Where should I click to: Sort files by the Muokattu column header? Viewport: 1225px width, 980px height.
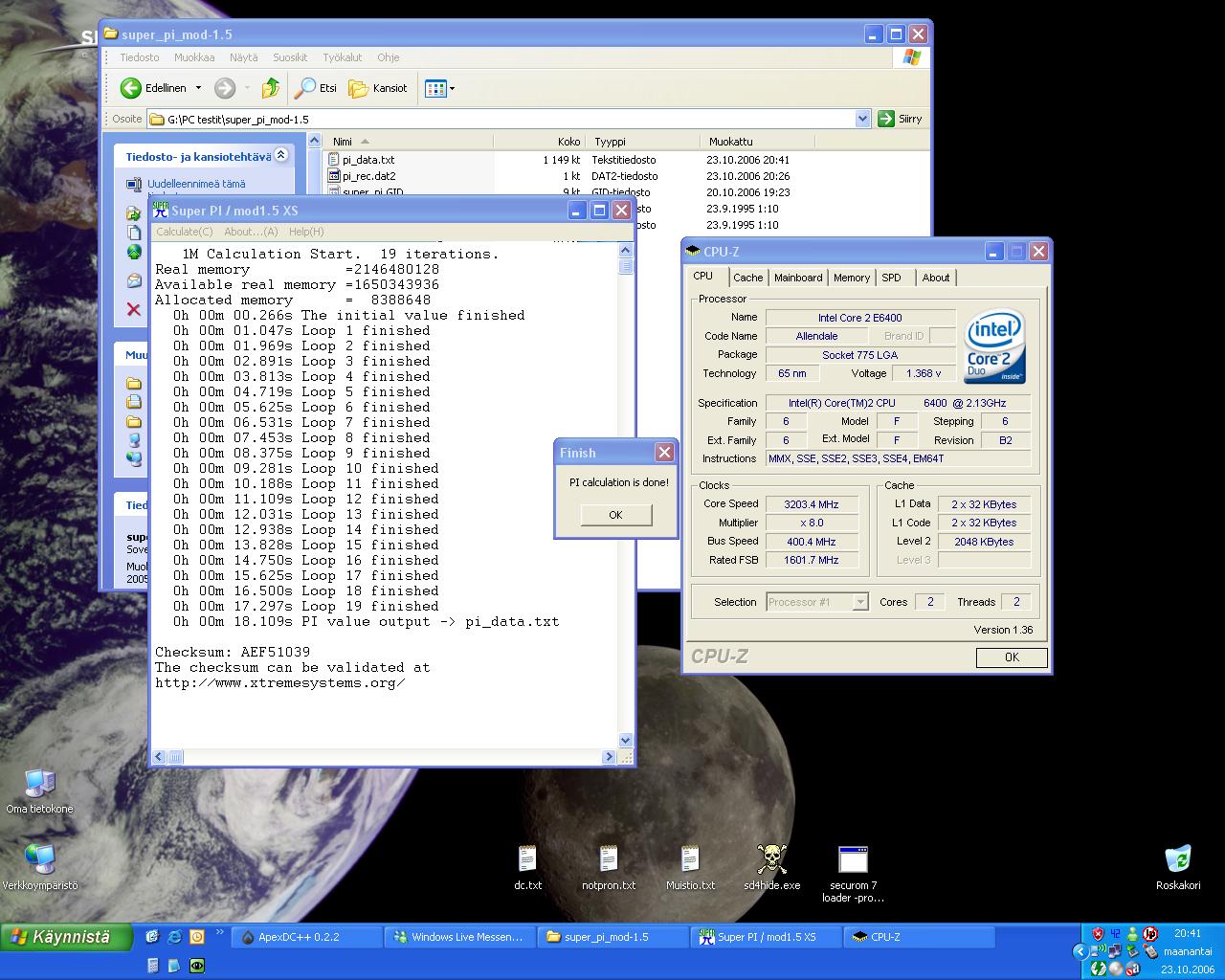click(x=758, y=142)
